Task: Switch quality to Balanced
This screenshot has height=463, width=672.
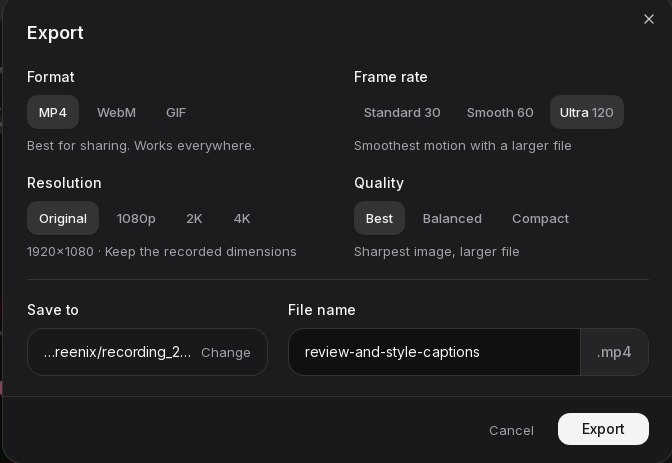Action: [452, 218]
